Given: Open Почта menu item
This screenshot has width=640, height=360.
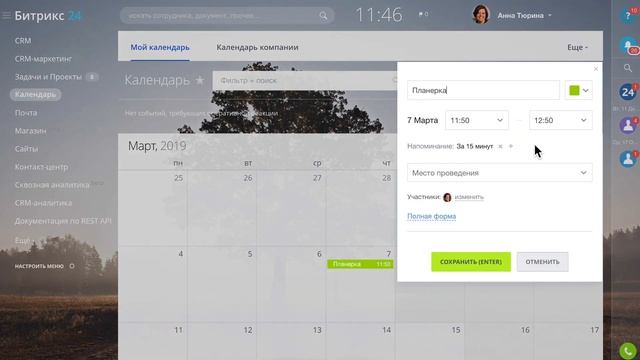Looking at the screenshot, I should coord(26,113).
